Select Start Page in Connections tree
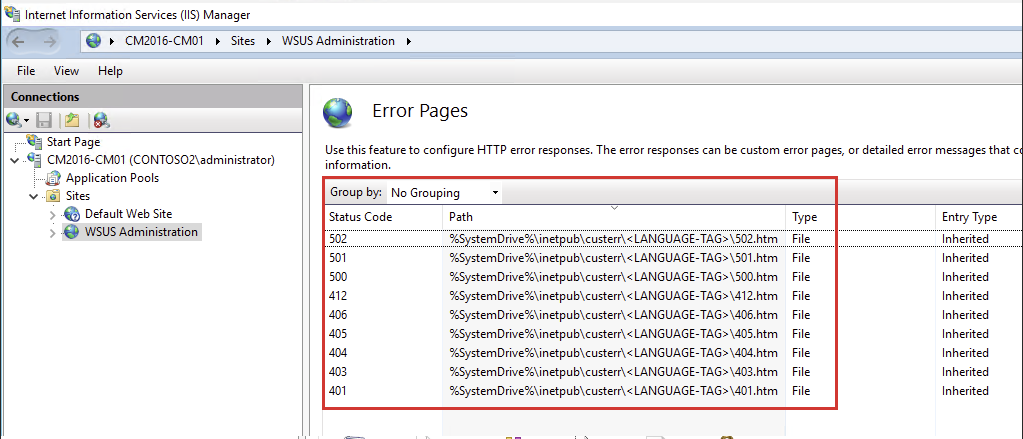The height and width of the screenshot is (439, 1023). [73, 142]
